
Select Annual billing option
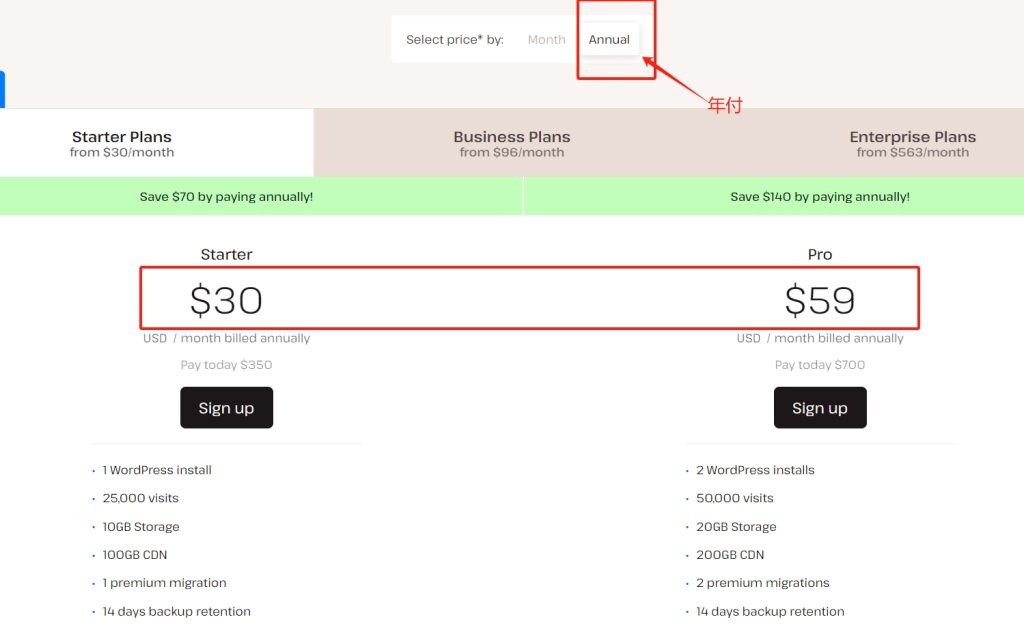[x=609, y=39]
